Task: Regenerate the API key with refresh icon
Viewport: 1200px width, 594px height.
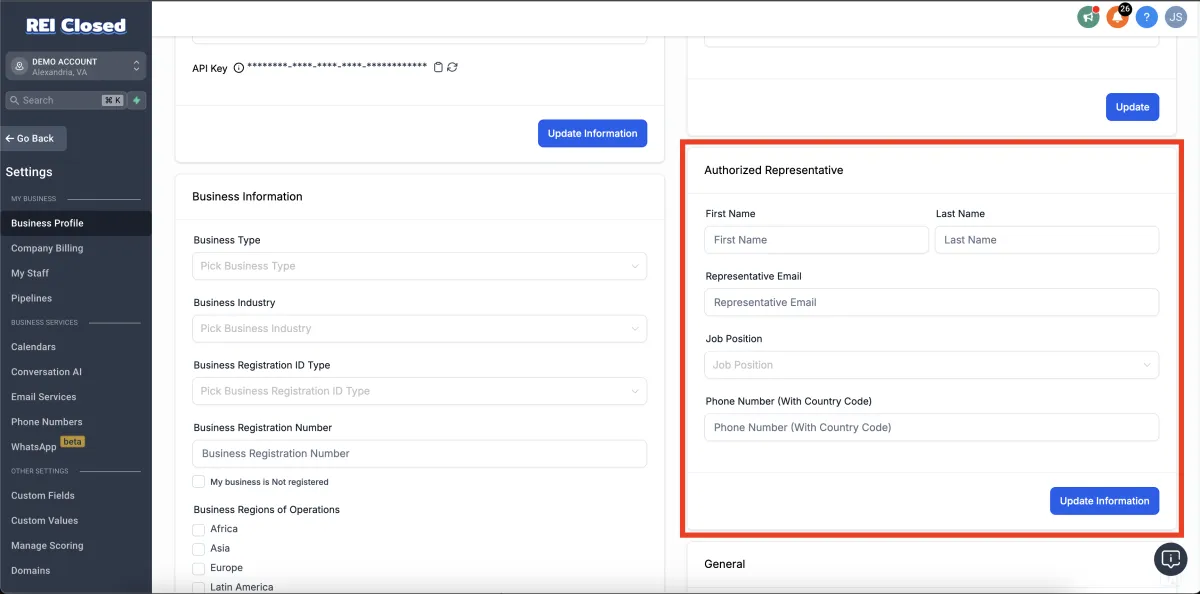Action: click(452, 67)
